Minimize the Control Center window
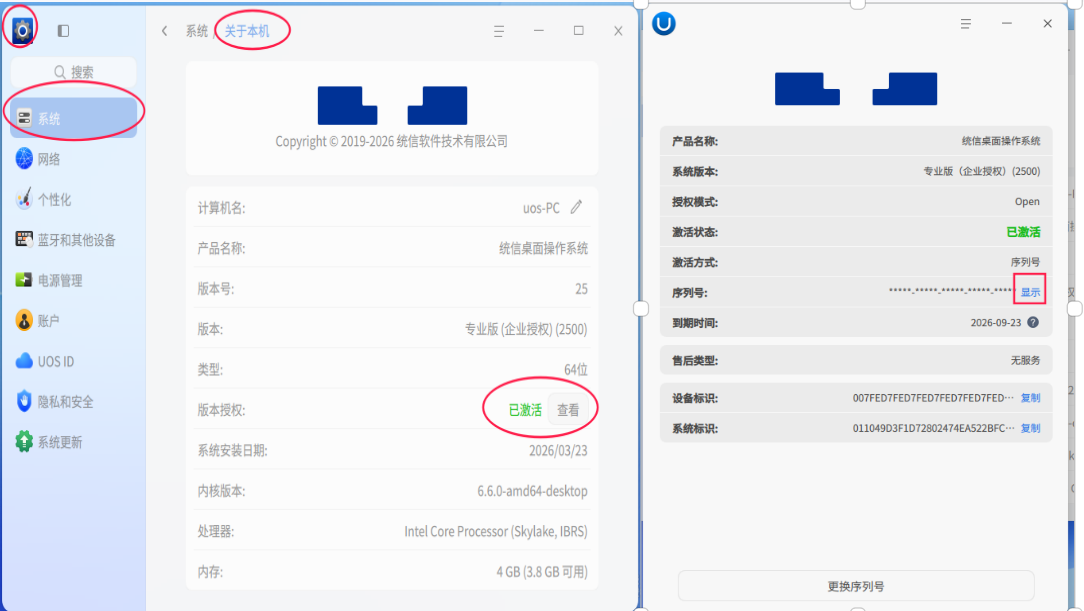1084x611 pixels. tap(539, 31)
